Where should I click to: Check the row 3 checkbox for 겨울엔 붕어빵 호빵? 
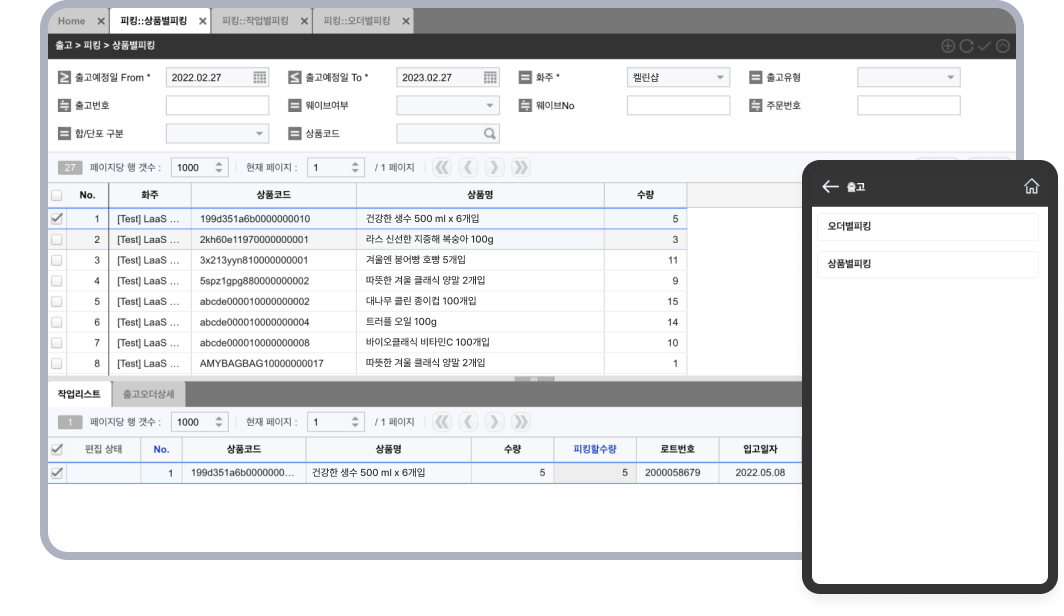[x=57, y=260]
